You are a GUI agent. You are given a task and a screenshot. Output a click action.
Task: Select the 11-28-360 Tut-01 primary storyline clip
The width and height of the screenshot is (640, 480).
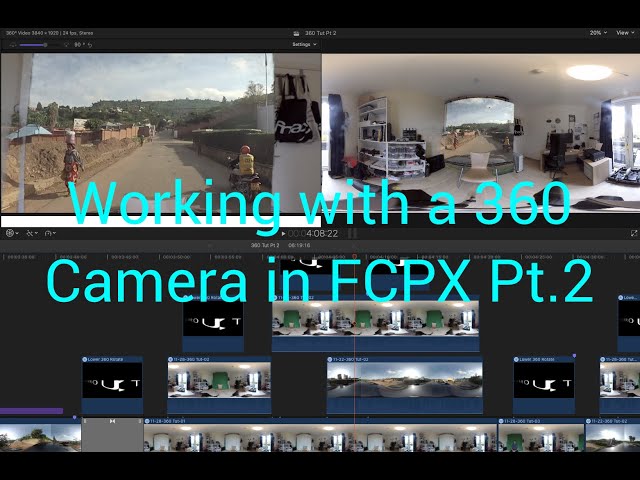pyautogui.click(x=320, y=435)
